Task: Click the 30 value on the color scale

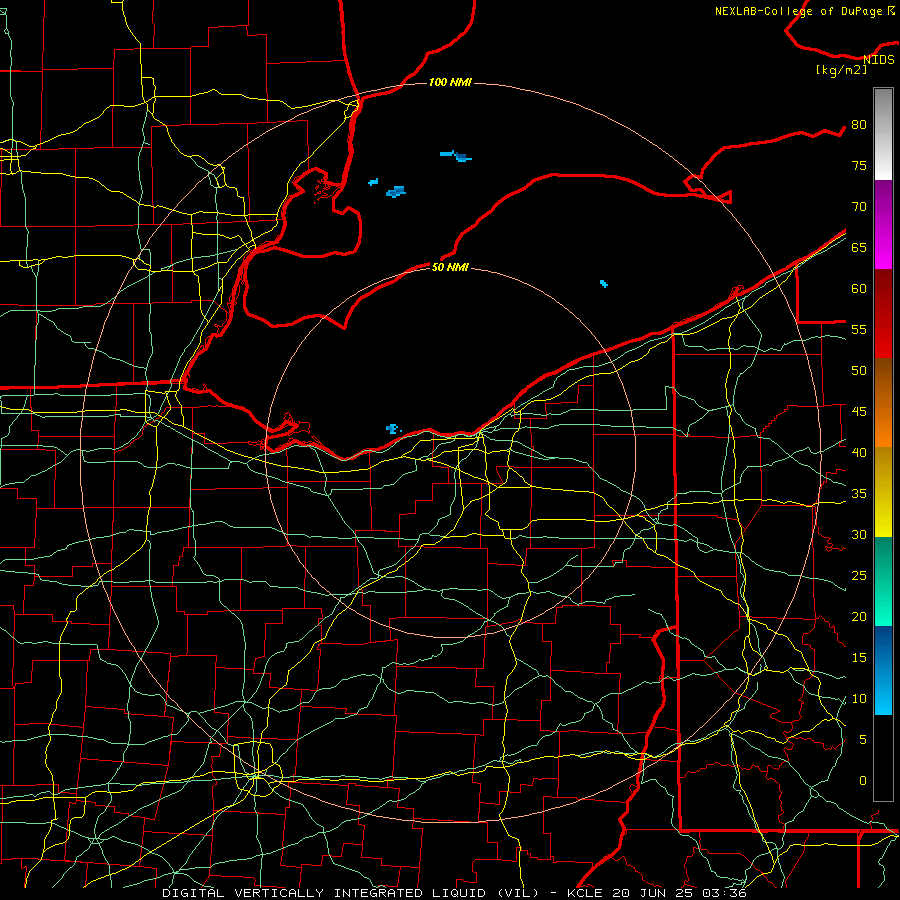Action: tap(859, 534)
